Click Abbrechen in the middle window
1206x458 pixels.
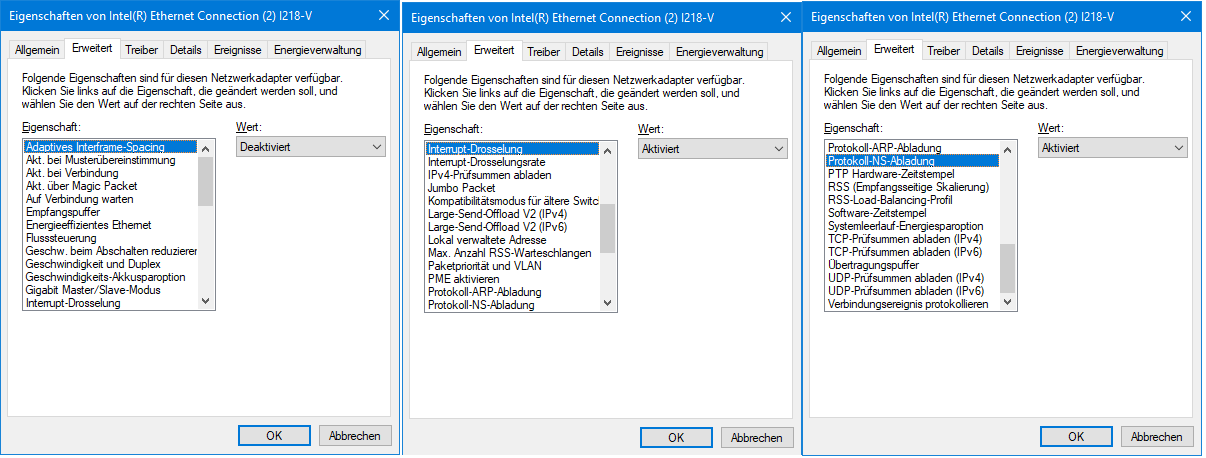coord(757,437)
